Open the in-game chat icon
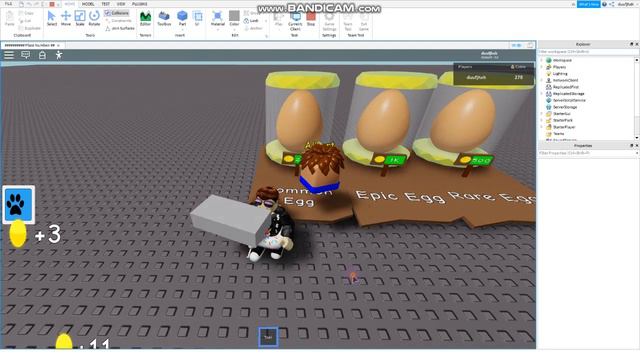Image resolution: width=640 pixels, height=360 pixels. 25,55
